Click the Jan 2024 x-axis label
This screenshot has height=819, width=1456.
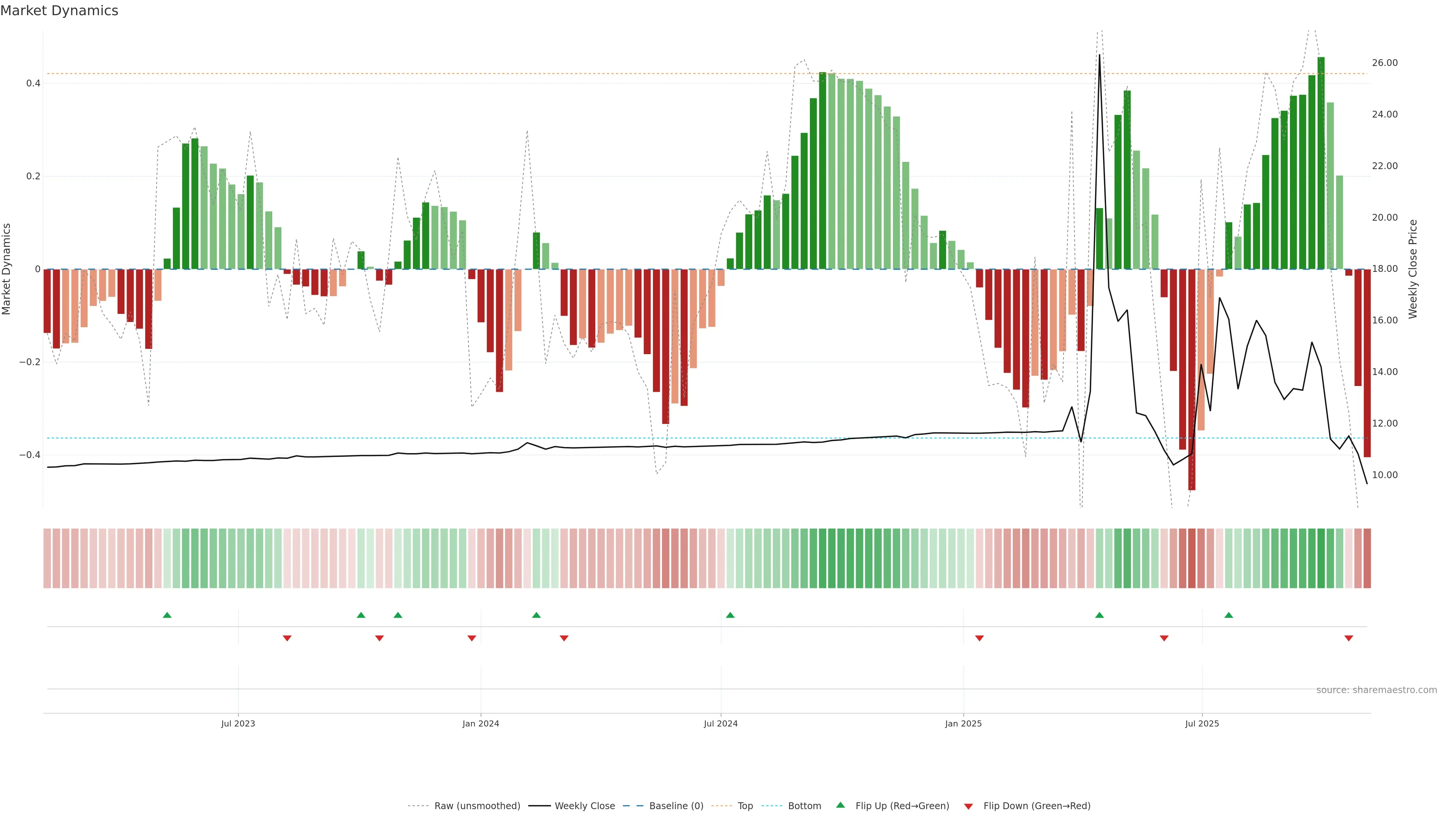[480, 723]
